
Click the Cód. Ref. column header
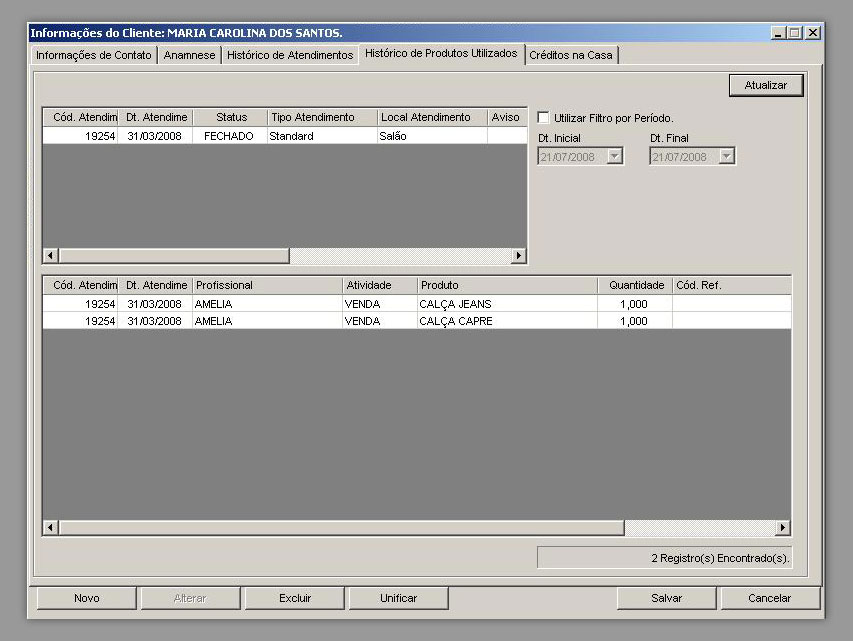point(732,285)
